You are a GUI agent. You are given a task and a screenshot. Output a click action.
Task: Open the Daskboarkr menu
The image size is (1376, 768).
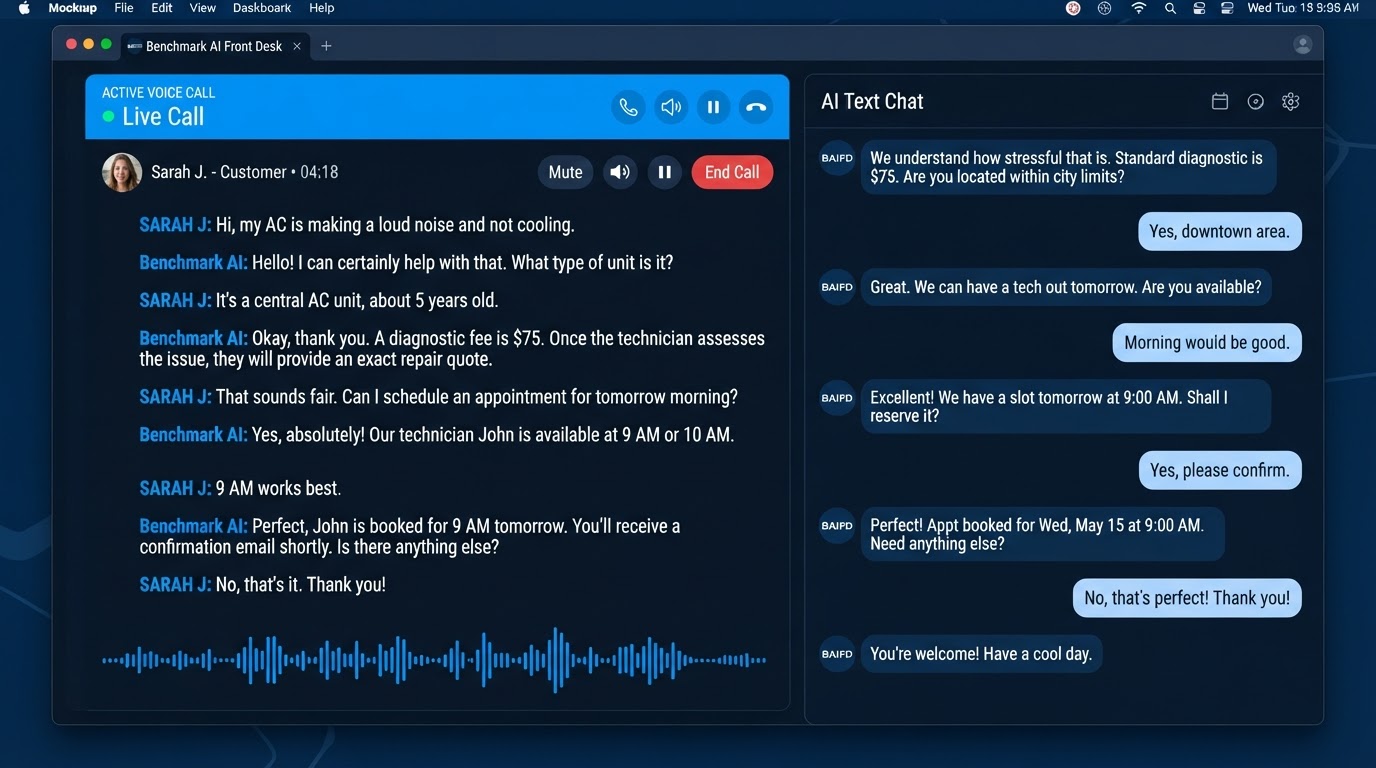point(262,8)
